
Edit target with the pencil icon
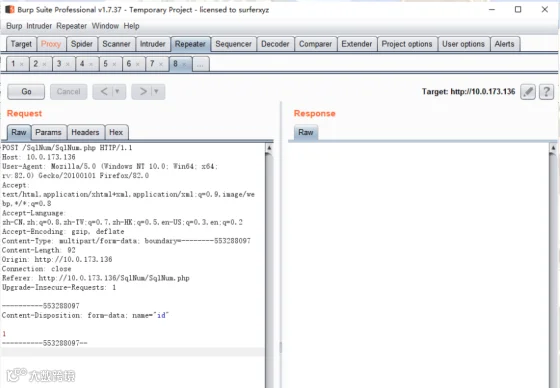pyautogui.click(x=528, y=92)
